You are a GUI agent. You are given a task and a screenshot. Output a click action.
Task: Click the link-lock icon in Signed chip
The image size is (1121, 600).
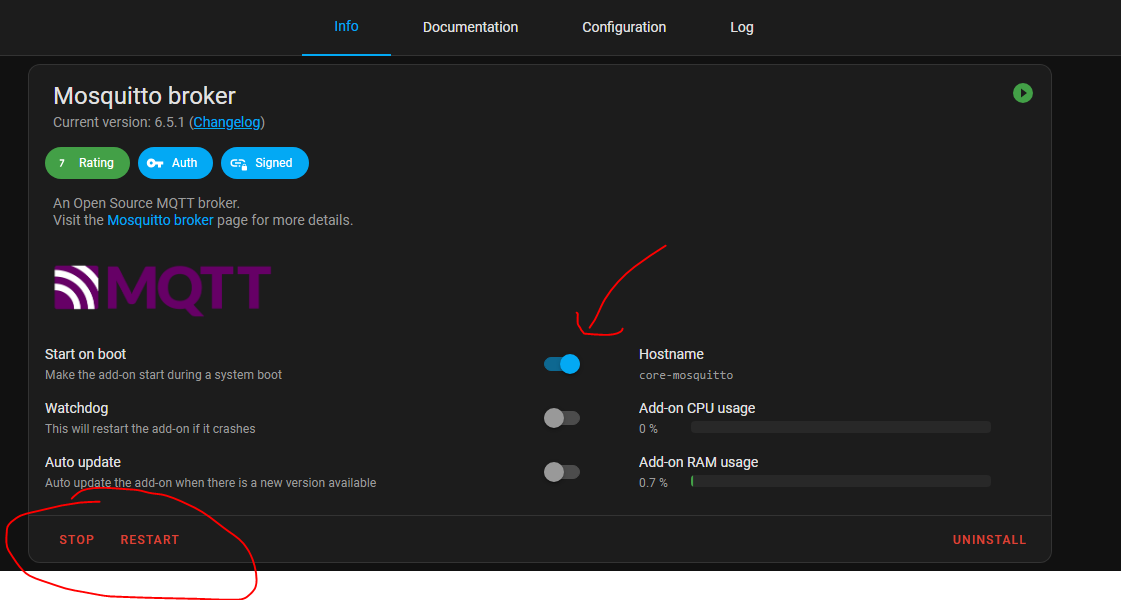pos(239,163)
